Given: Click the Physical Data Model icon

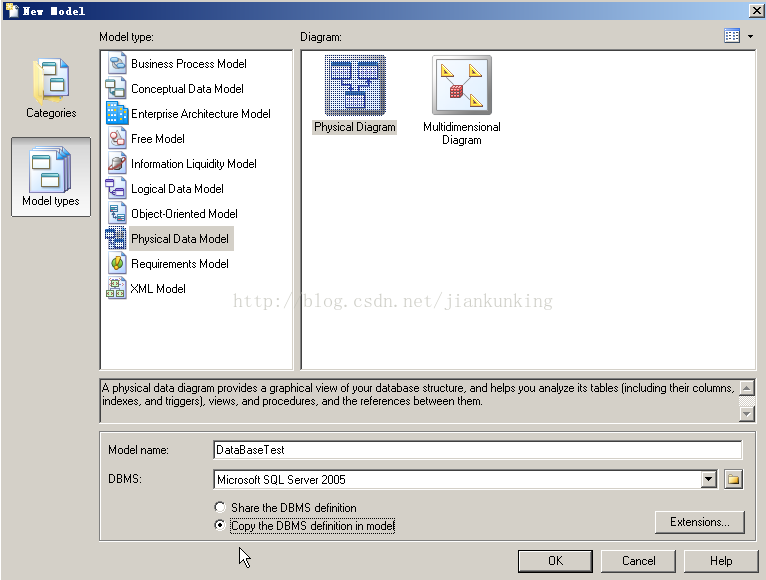Looking at the screenshot, I should [x=116, y=238].
